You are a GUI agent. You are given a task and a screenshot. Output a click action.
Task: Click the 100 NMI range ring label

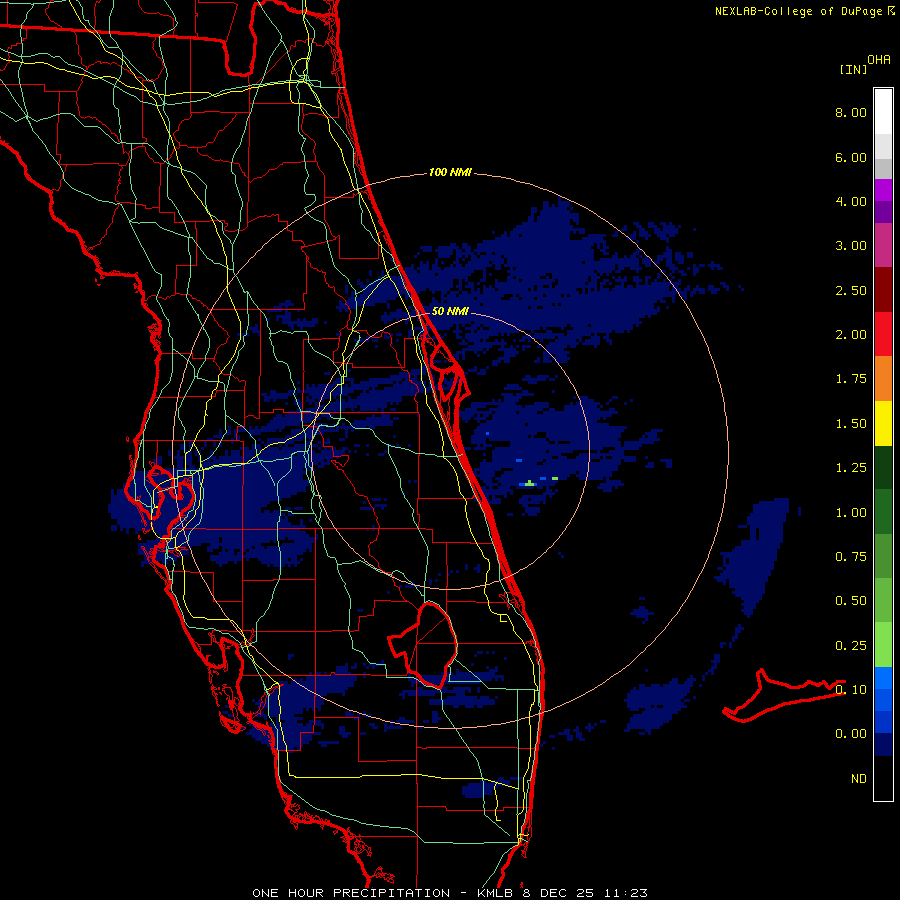tap(450, 172)
